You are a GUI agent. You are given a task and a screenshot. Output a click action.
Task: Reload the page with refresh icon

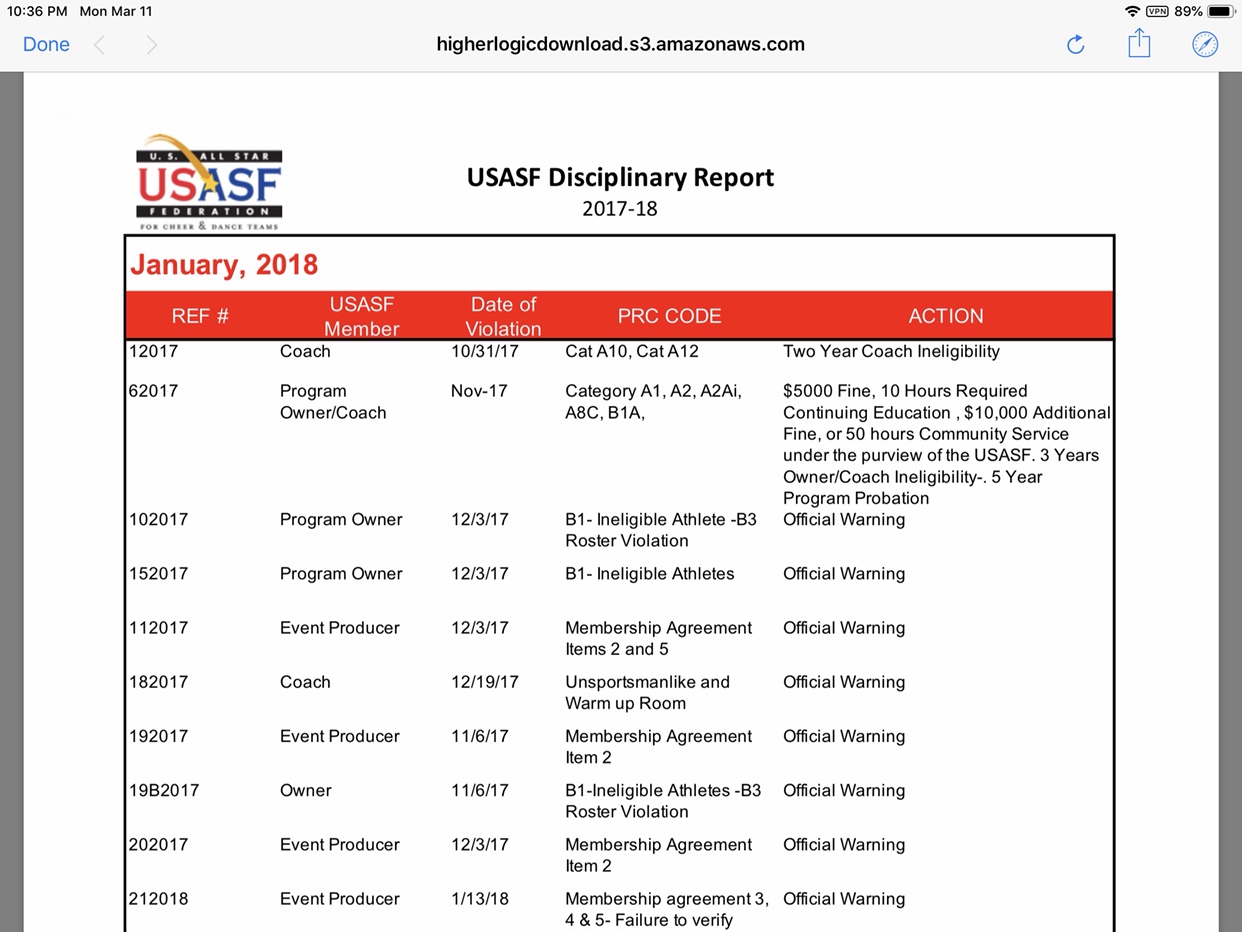click(1075, 44)
